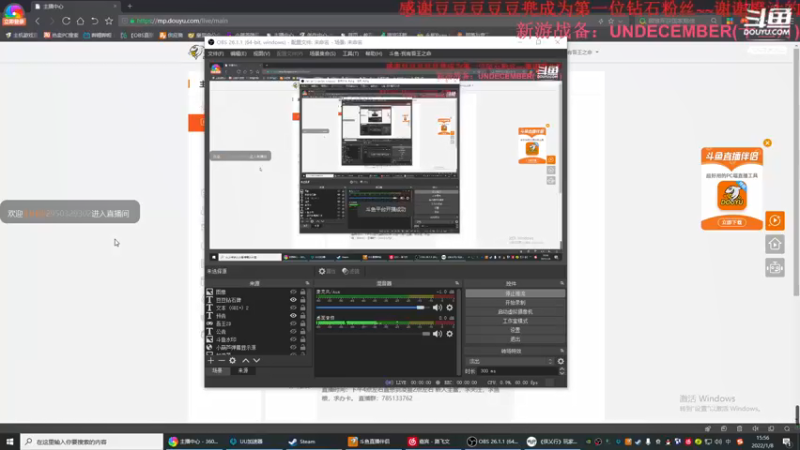Screen dimensions: 800x450
Task: Click the orange play icon on right sidebar
Action: [x=774, y=220]
